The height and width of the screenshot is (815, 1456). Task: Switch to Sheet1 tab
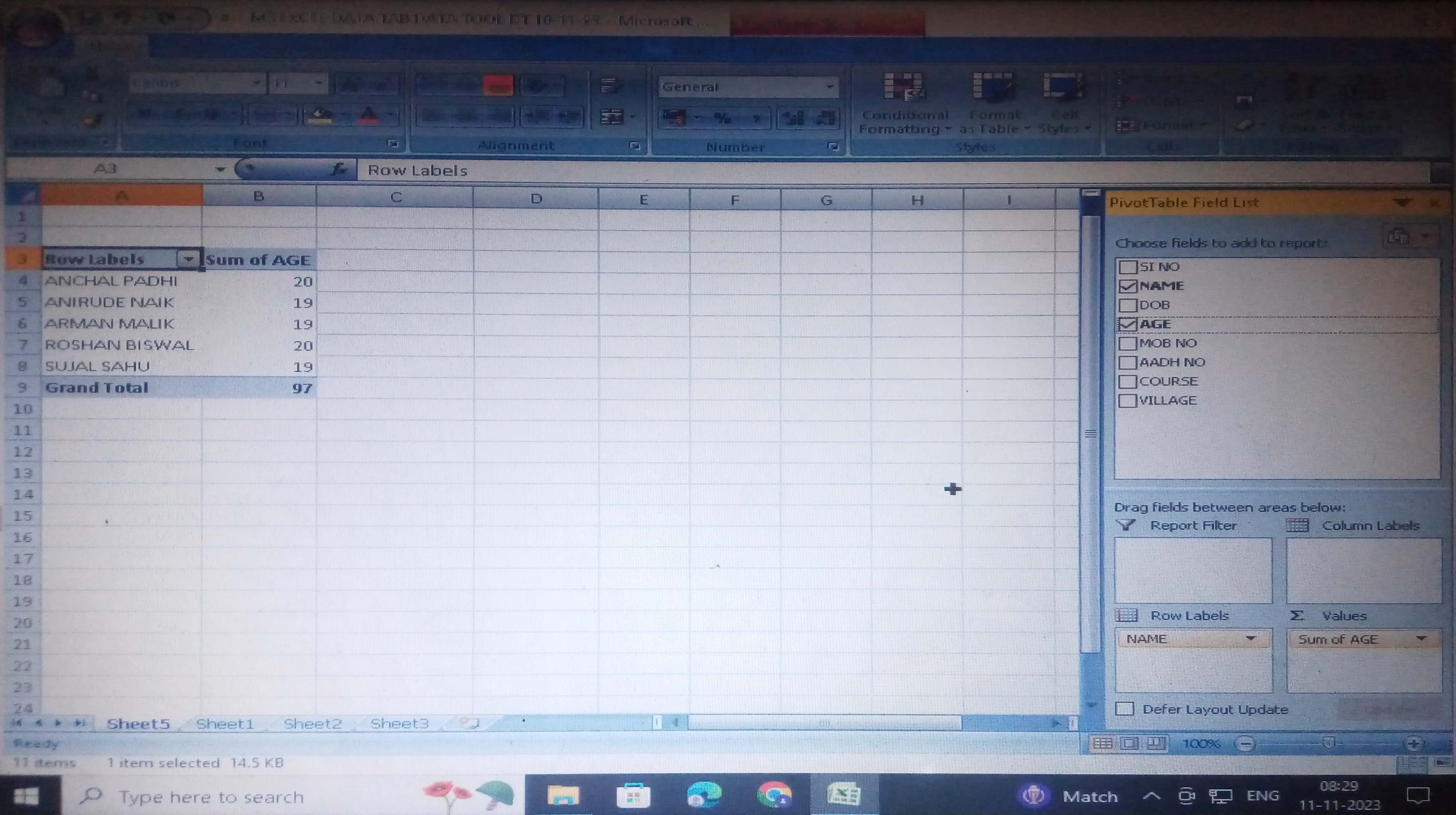click(225, 724)
